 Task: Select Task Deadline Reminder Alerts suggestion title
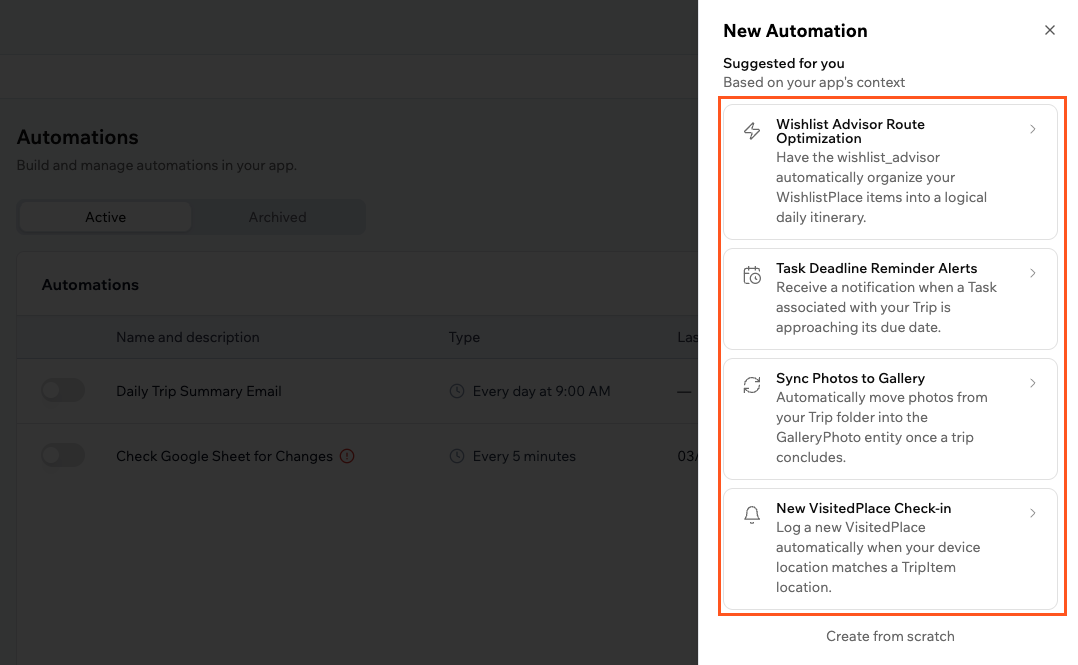pyautogui.click(x=877, y=268)
